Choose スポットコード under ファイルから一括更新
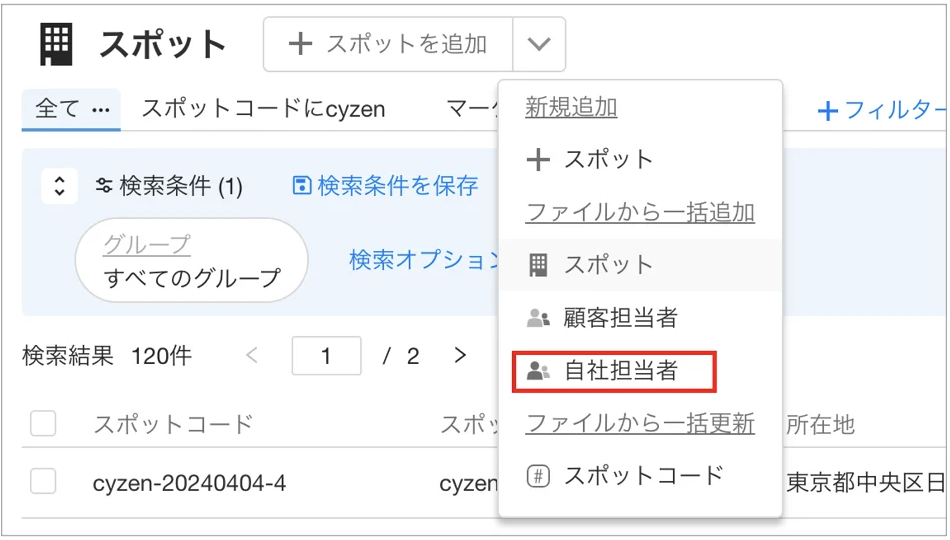Image resolution: width=950 pixels, height=540 pixels. tap(640, 476)
